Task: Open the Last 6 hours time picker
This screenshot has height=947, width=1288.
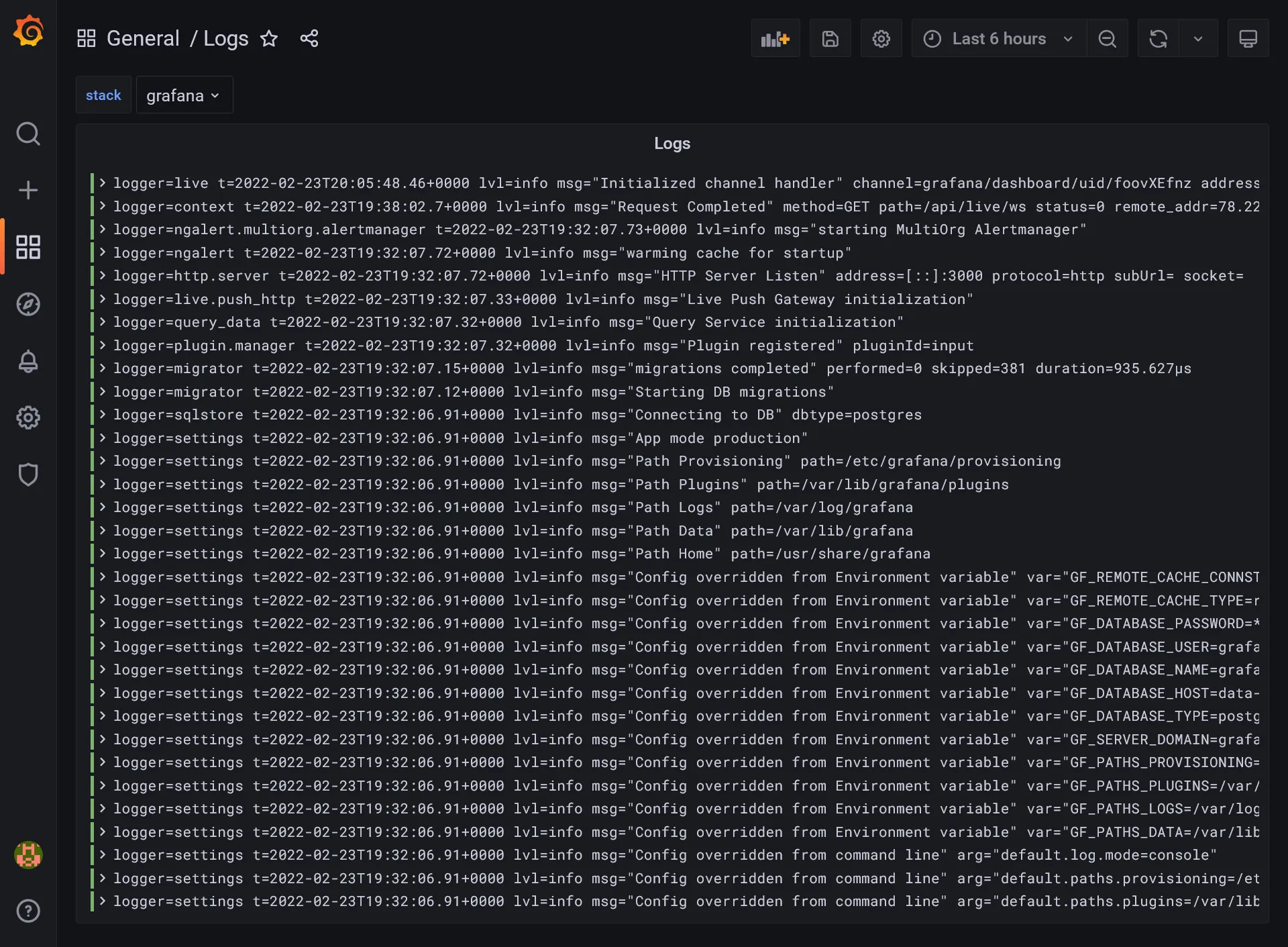Action: (998, 38)
